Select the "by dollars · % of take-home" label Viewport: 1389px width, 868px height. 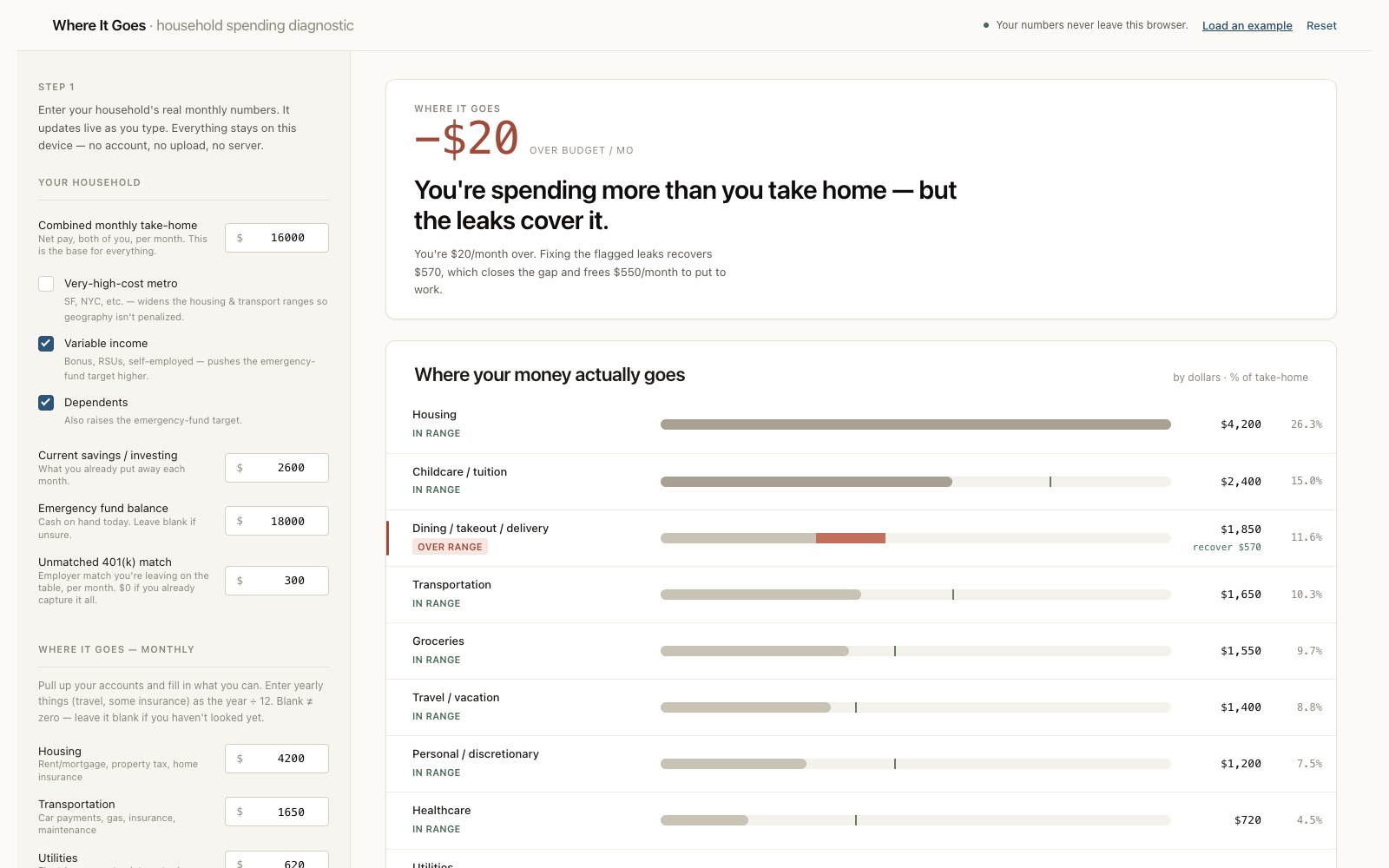(x=1241, y=378)
